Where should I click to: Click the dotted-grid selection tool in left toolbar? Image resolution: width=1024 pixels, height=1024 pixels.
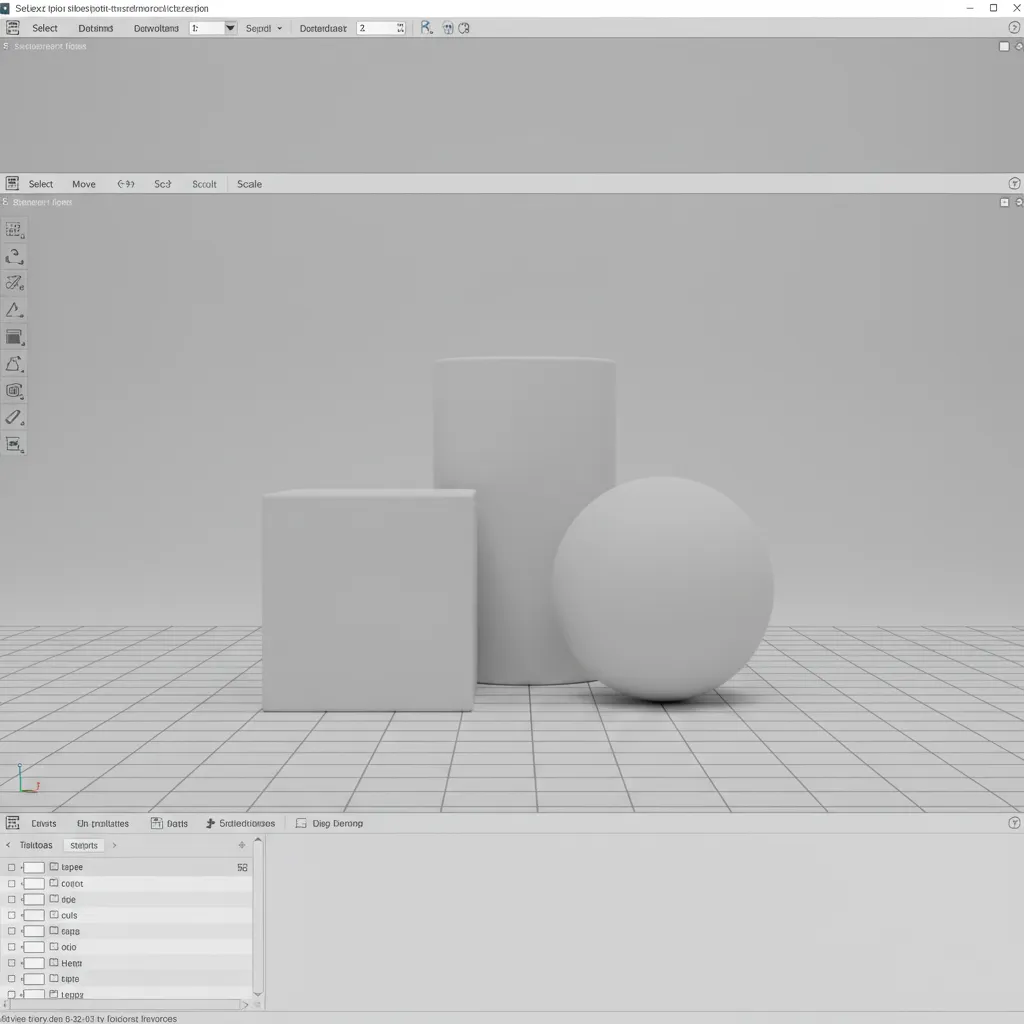tap(14, 230)
